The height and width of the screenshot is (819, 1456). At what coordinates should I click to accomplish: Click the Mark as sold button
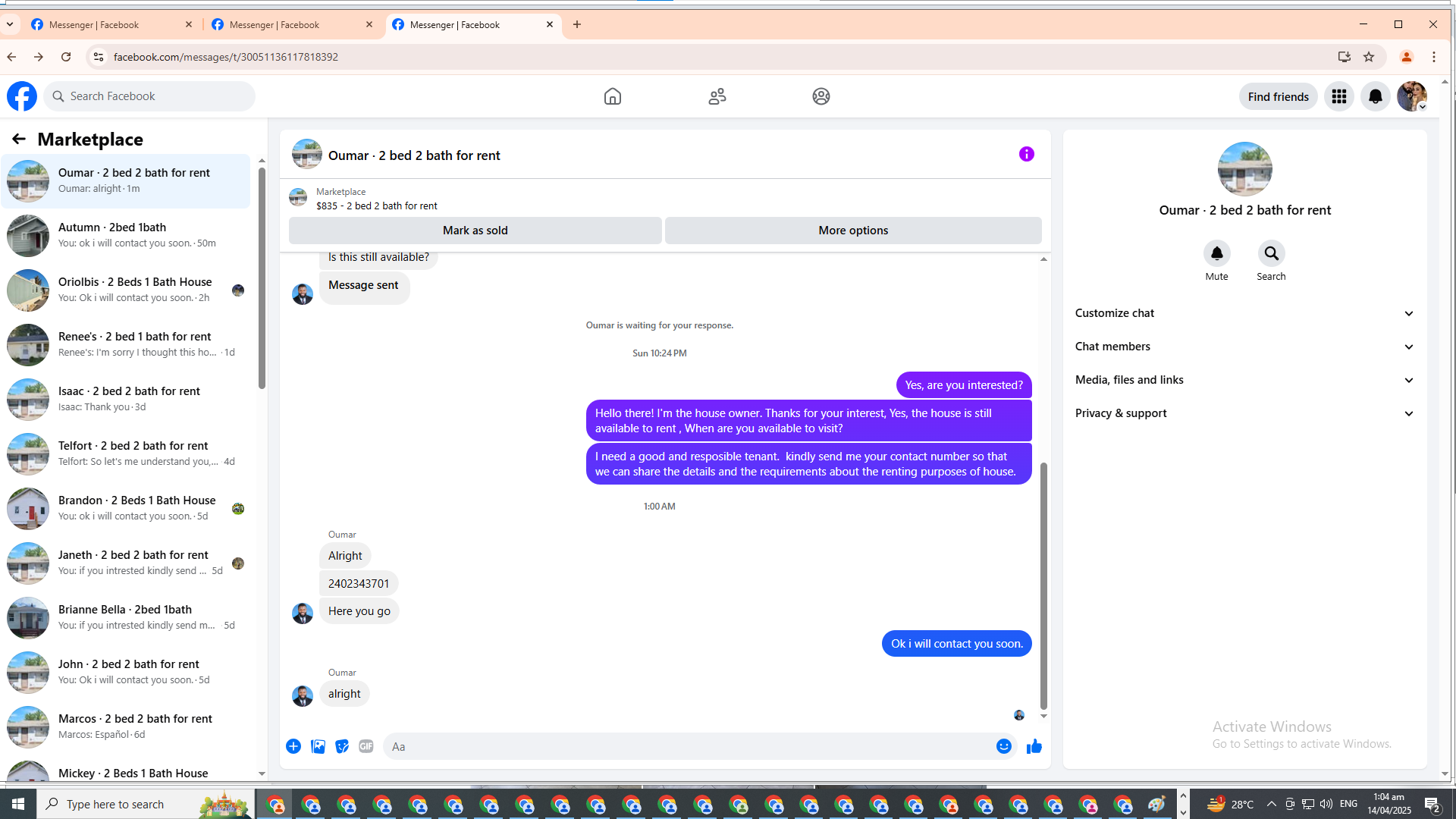coord(475,231)
